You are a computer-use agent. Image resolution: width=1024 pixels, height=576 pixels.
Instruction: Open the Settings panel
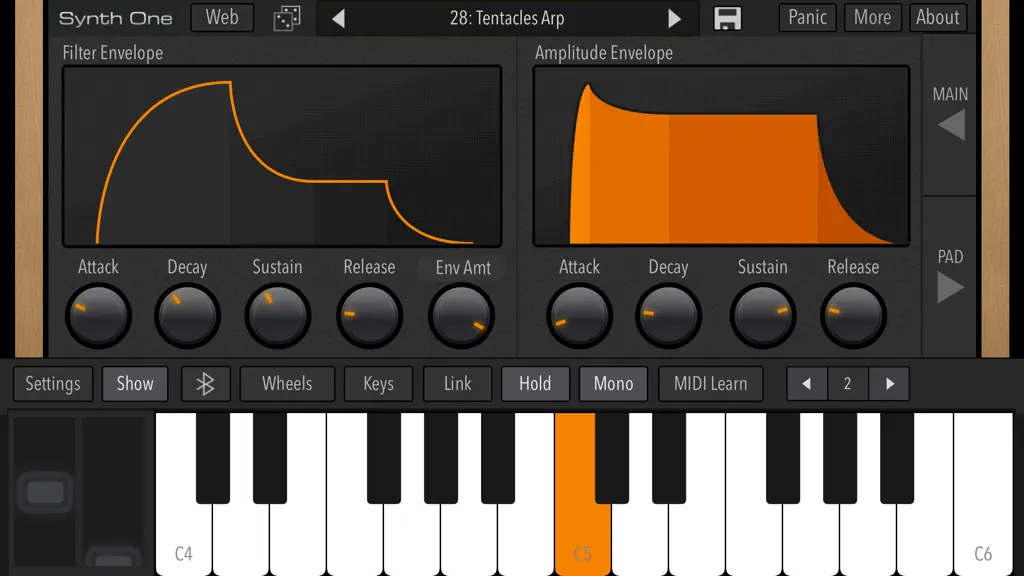coord(53,384)
